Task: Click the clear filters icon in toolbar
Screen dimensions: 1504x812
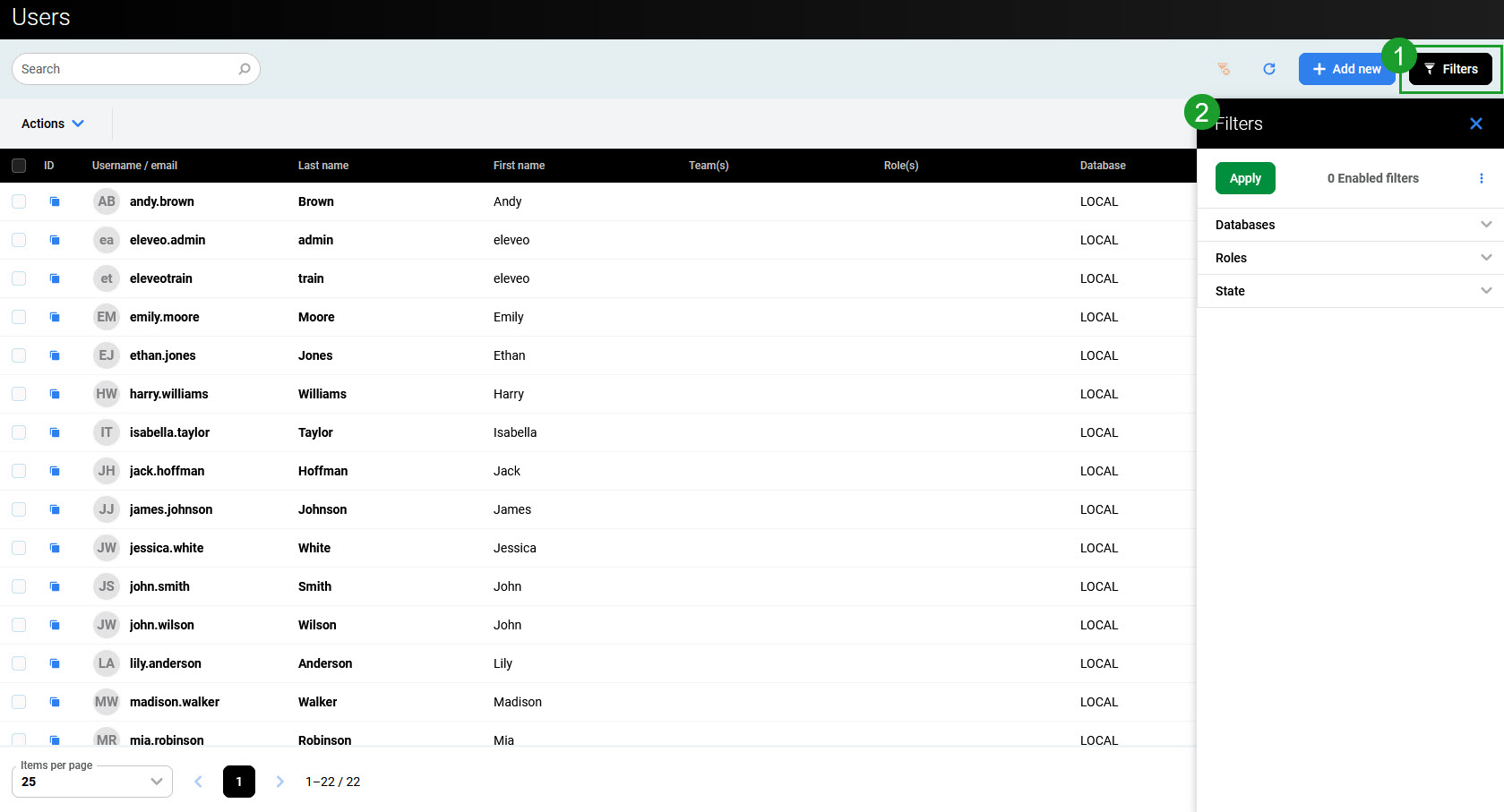Action: [x=1224, y=69]
